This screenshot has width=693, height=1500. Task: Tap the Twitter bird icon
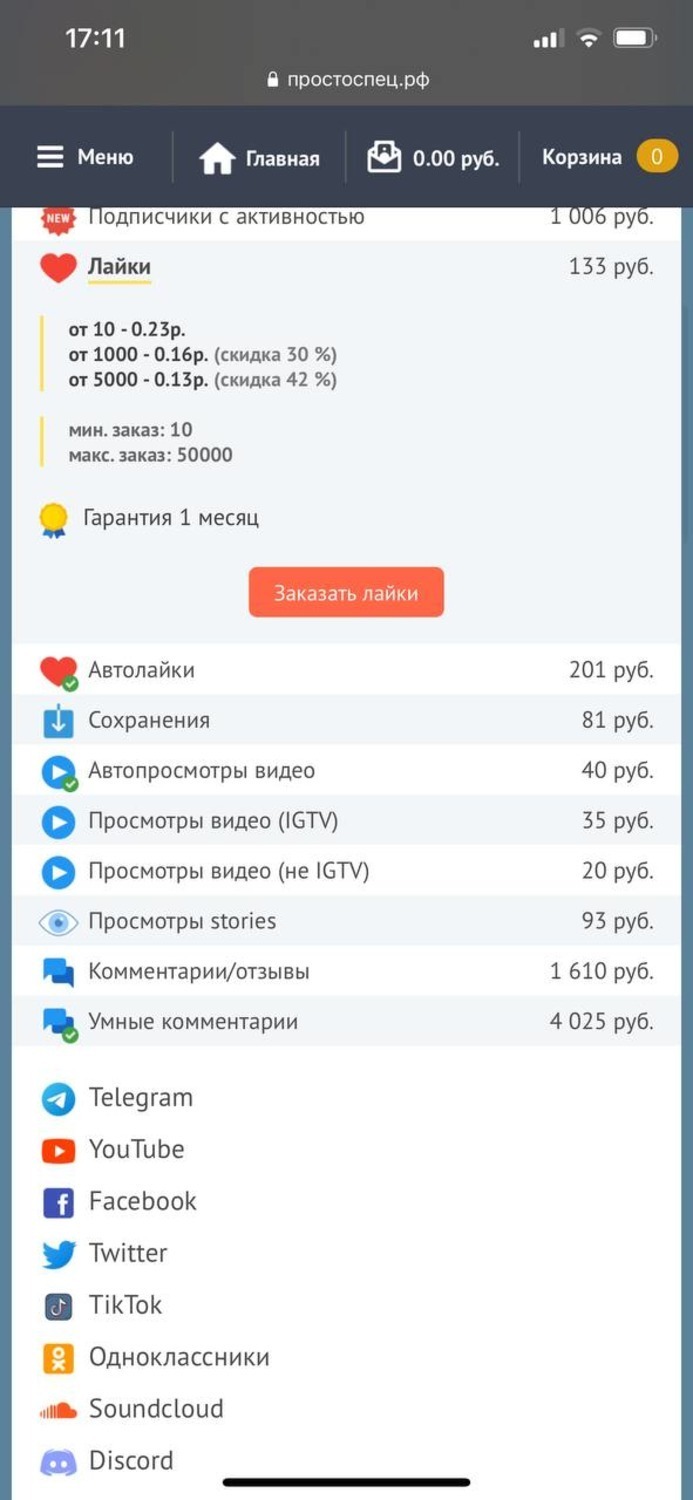(x=59, y=1254)
